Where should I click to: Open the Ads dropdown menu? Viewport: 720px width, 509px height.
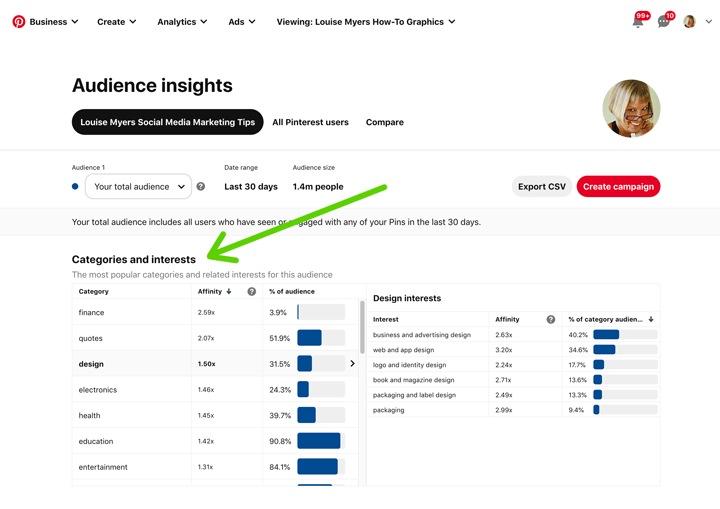click(242, 22)
